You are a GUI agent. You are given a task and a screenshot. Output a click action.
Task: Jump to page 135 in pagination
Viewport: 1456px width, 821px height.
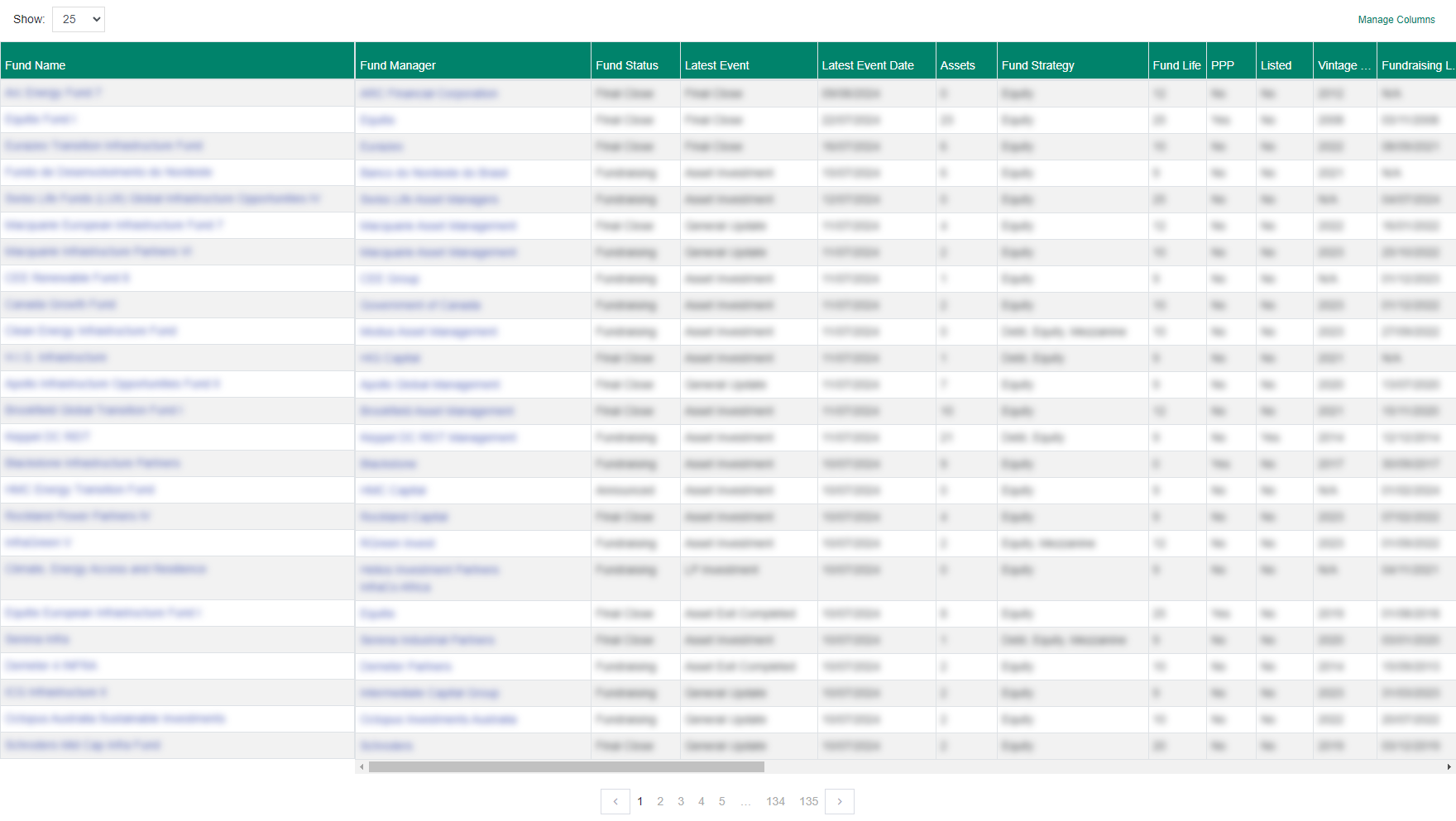click(808, 801)
